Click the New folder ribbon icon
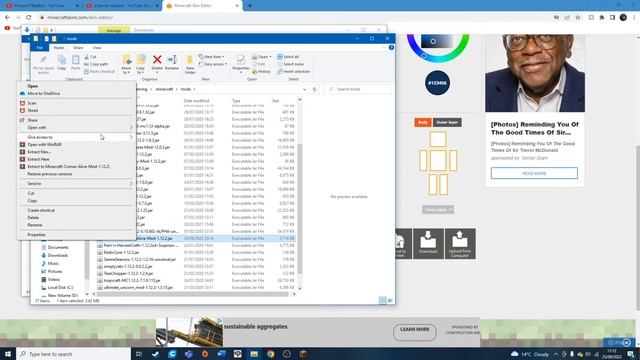 click(x=189, y=64)
